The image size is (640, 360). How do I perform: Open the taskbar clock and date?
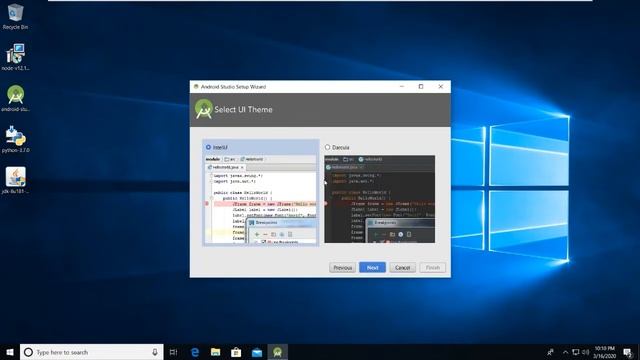(604, 352)
